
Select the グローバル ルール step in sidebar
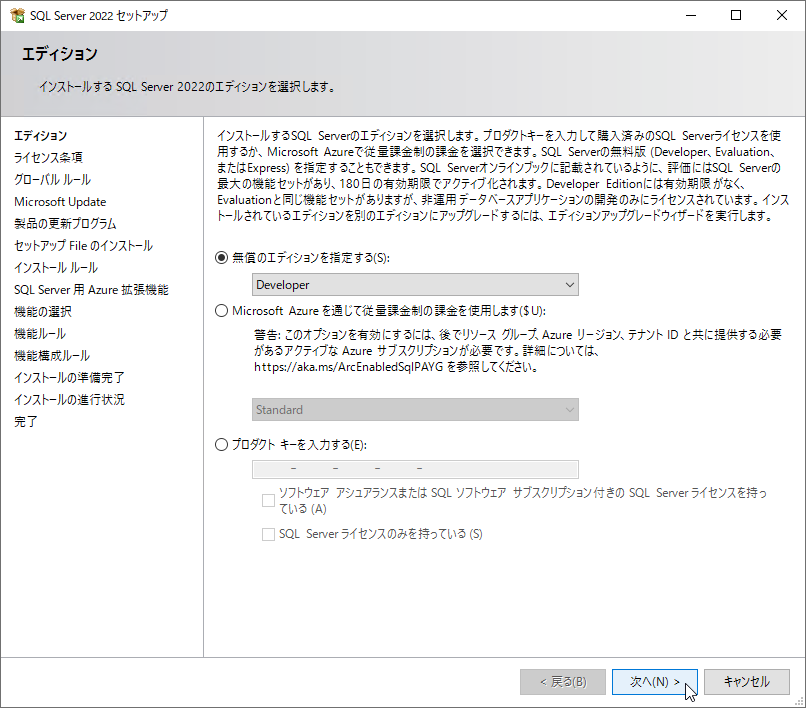click(x=52, y=179)
